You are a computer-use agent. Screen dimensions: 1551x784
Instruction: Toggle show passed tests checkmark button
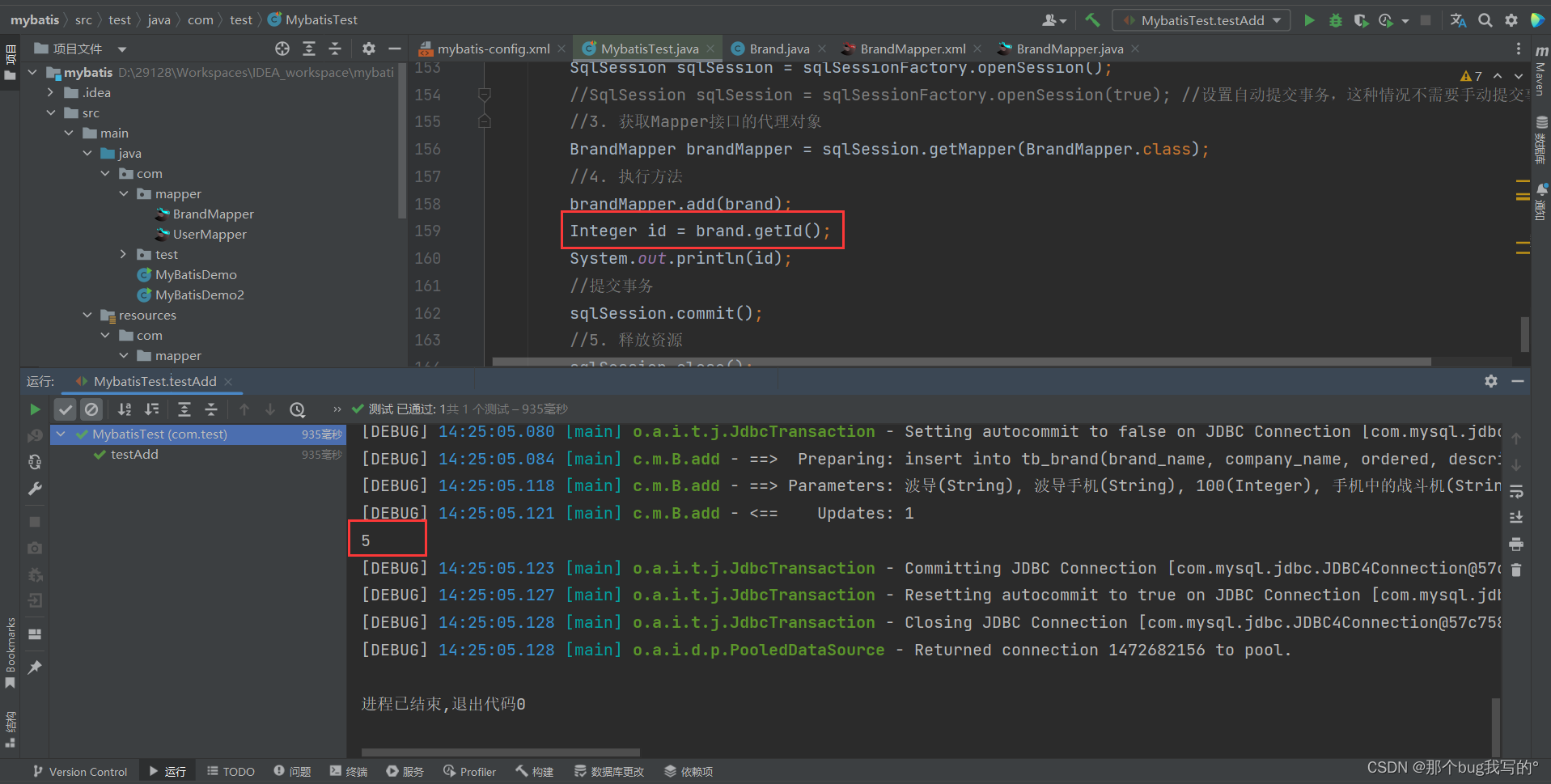pyautogui.click(x=66, y=409)
